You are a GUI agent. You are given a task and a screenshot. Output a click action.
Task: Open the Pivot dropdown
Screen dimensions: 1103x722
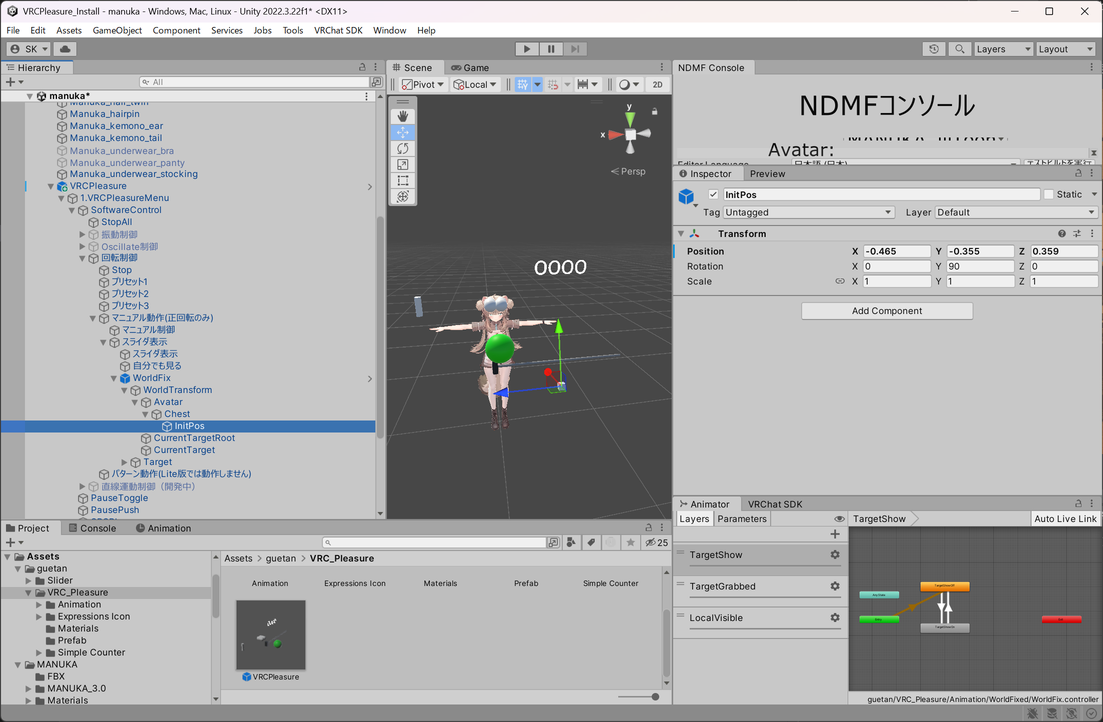click(422, 84)
